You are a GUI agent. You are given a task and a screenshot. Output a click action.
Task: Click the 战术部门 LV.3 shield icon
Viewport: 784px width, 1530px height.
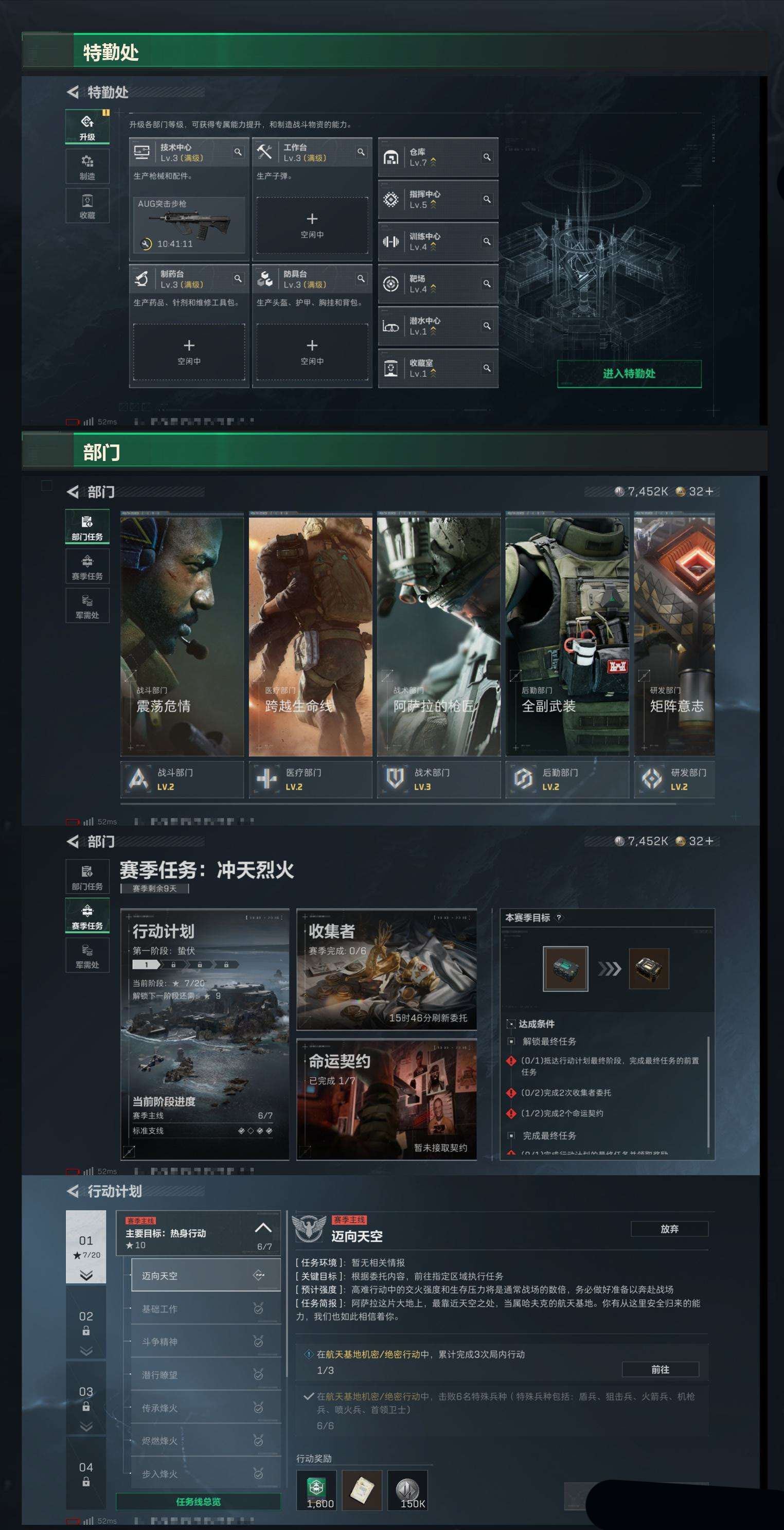[395, 779]
